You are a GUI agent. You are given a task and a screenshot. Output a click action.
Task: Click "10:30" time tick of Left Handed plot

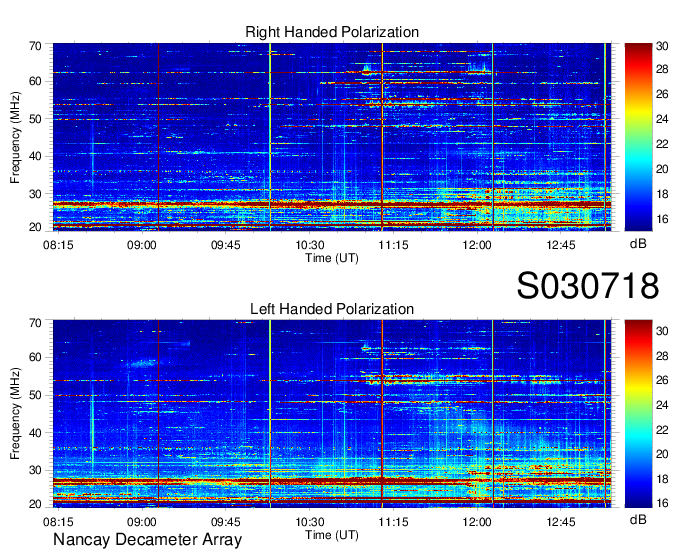tap(310, 522)
